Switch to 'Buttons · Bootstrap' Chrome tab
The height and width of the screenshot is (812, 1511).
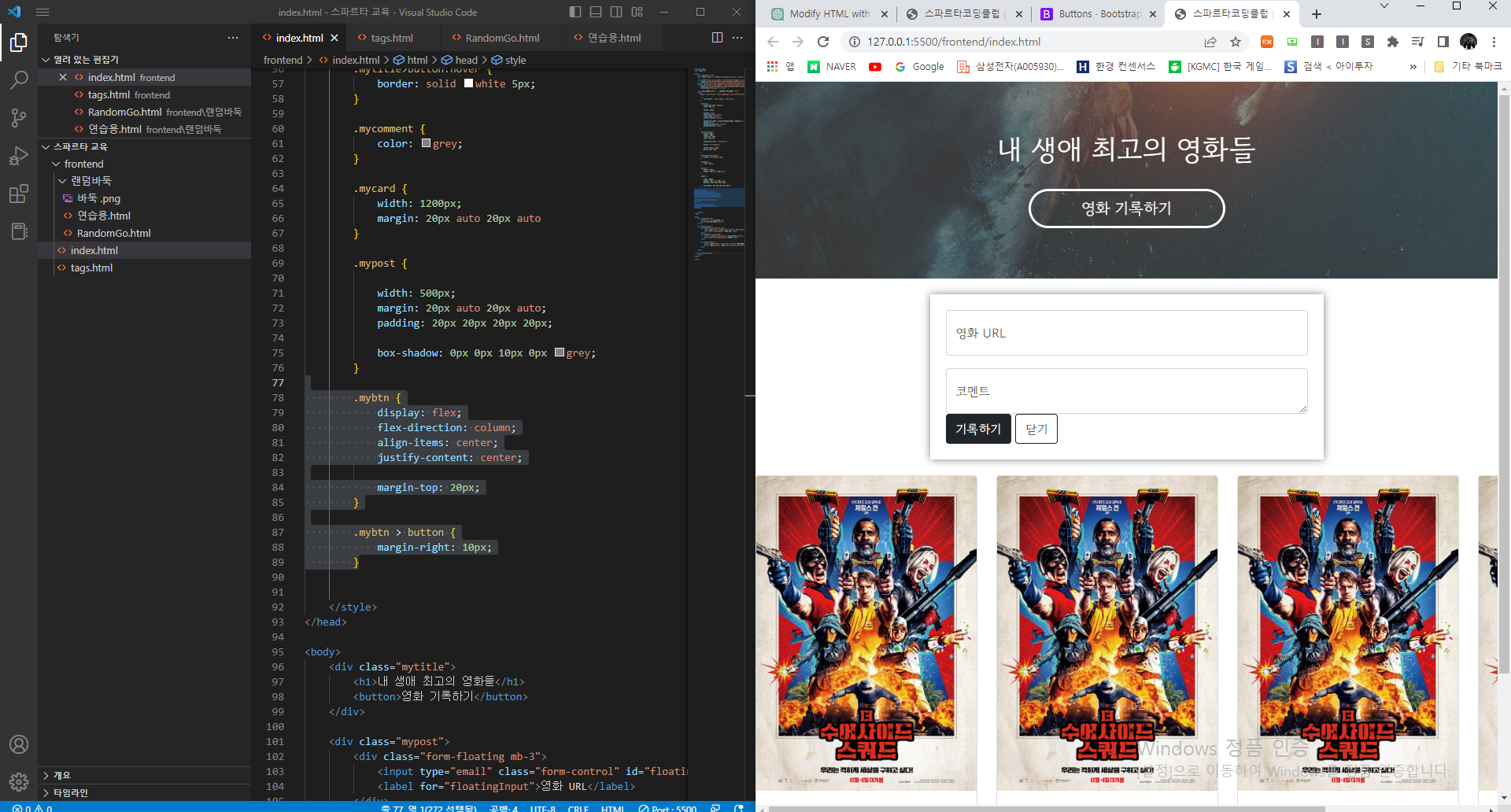coord(1099,14)
